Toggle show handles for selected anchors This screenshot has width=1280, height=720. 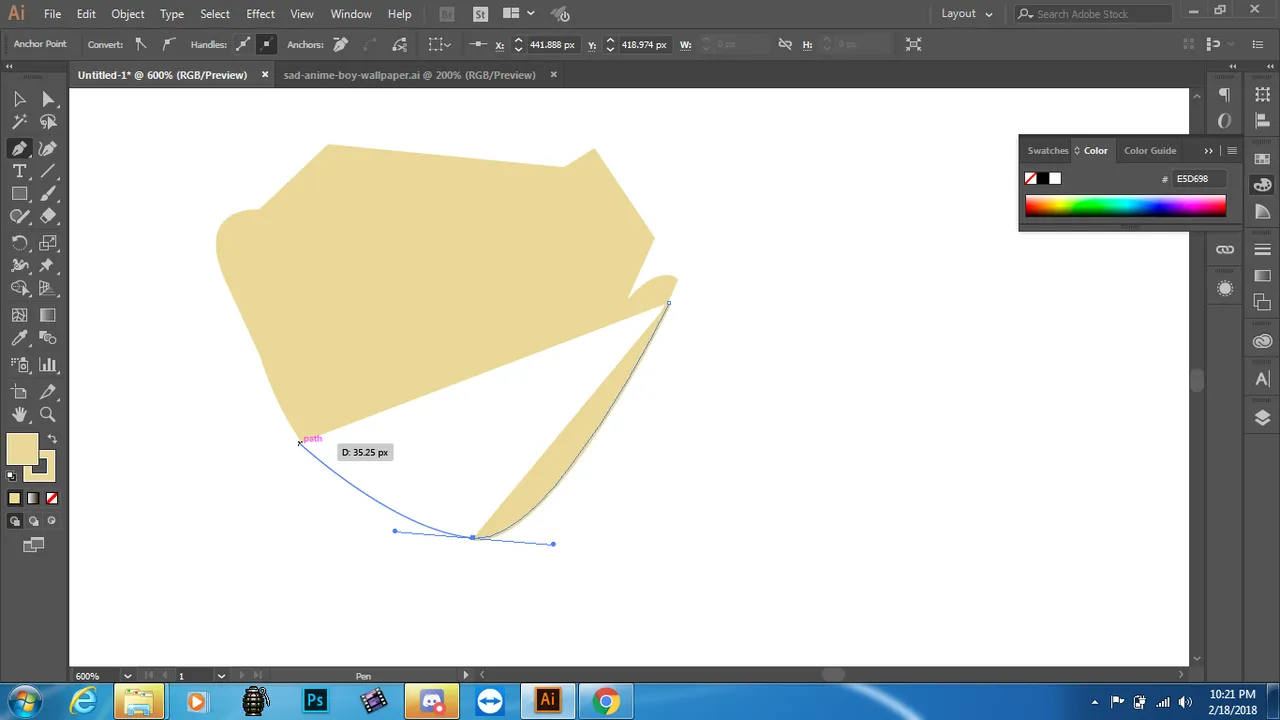point(242,44)
